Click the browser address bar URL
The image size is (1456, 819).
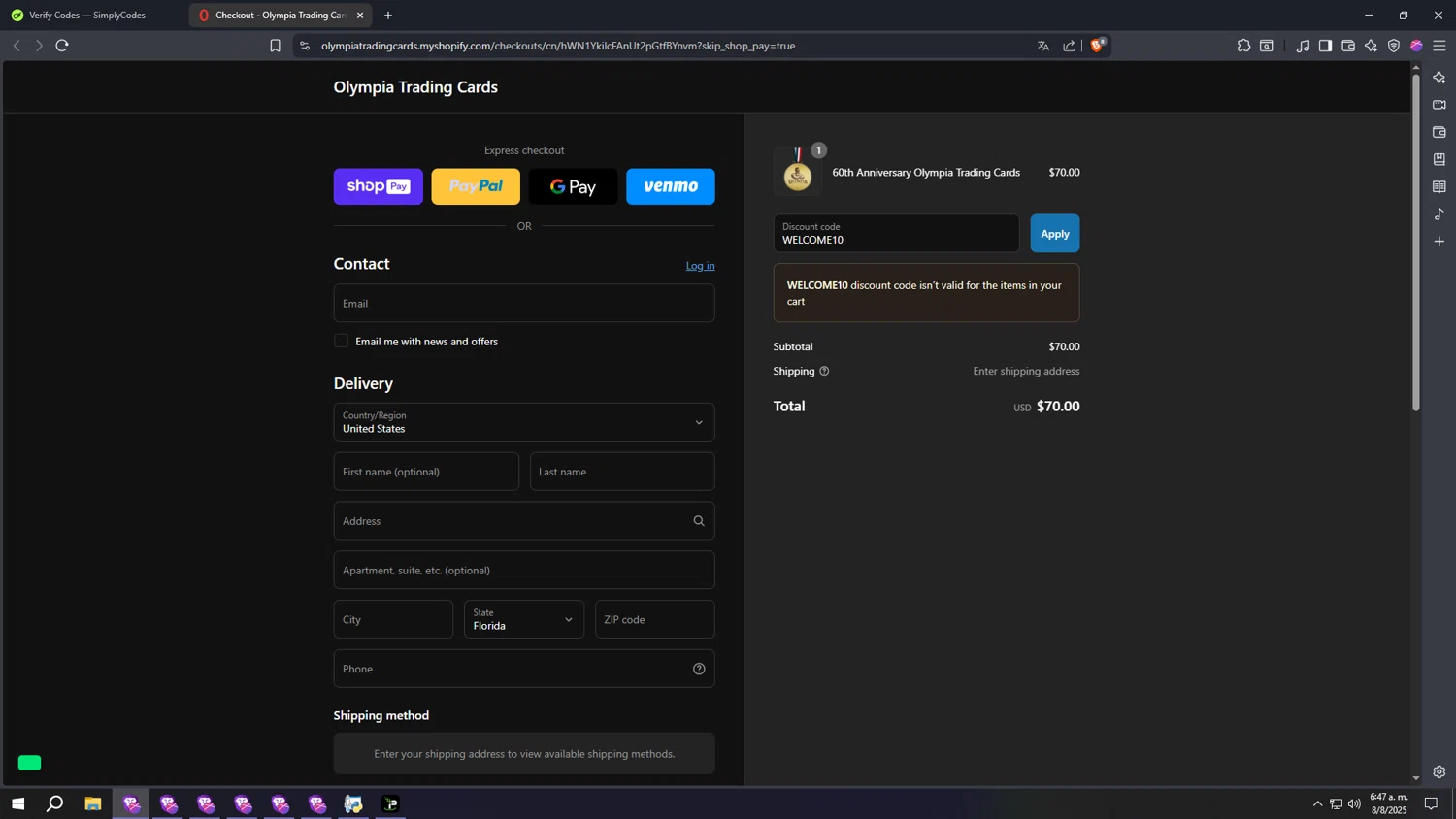(x=558, y=46)
